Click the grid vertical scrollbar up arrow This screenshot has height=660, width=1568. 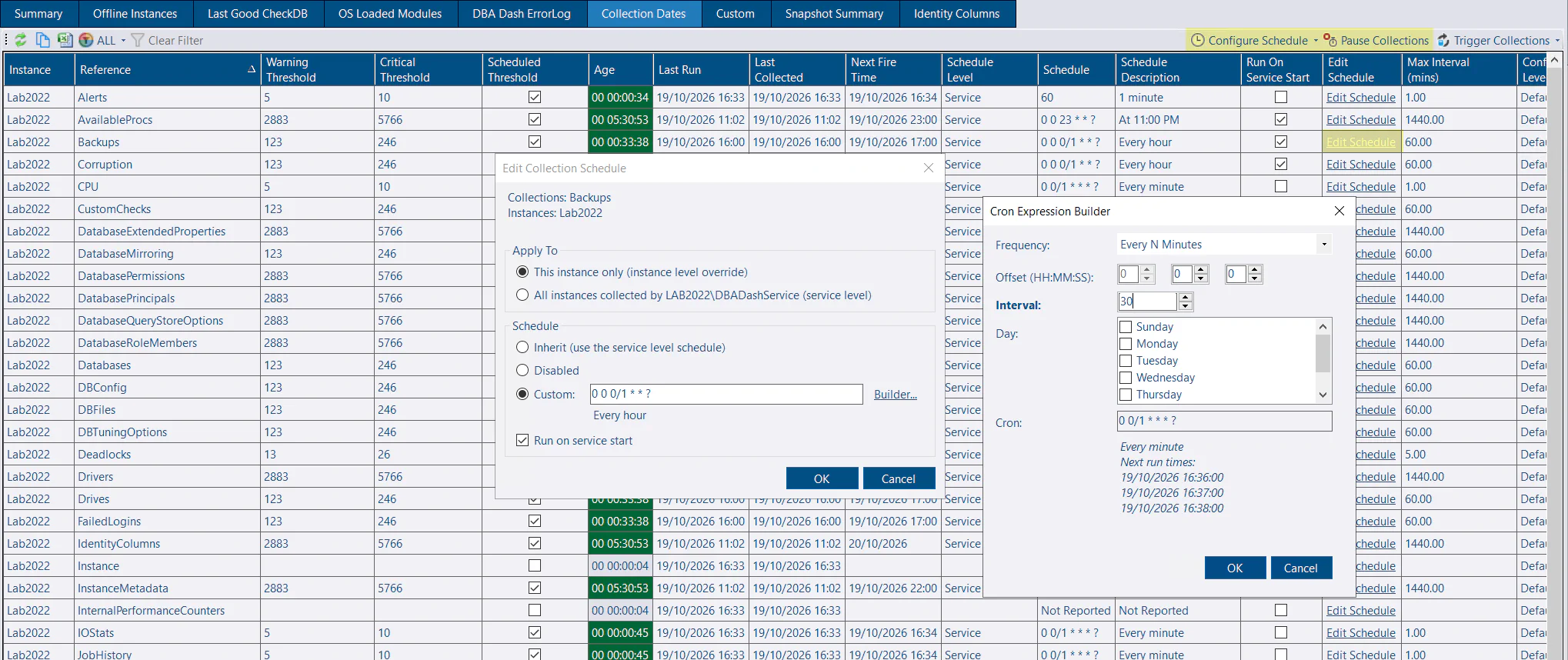coord(1554,60)
